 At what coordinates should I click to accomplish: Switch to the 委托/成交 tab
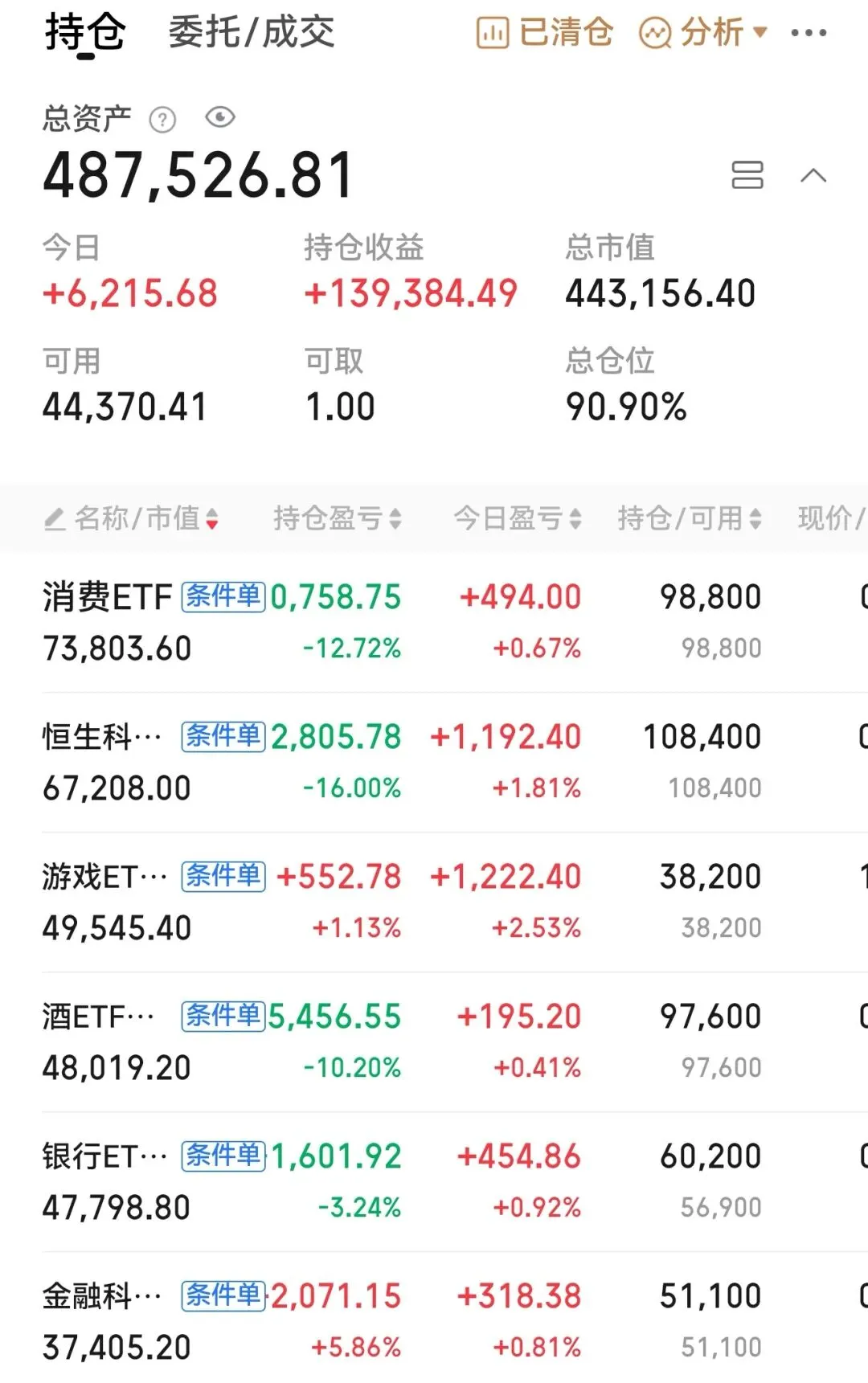pos(251,32)
